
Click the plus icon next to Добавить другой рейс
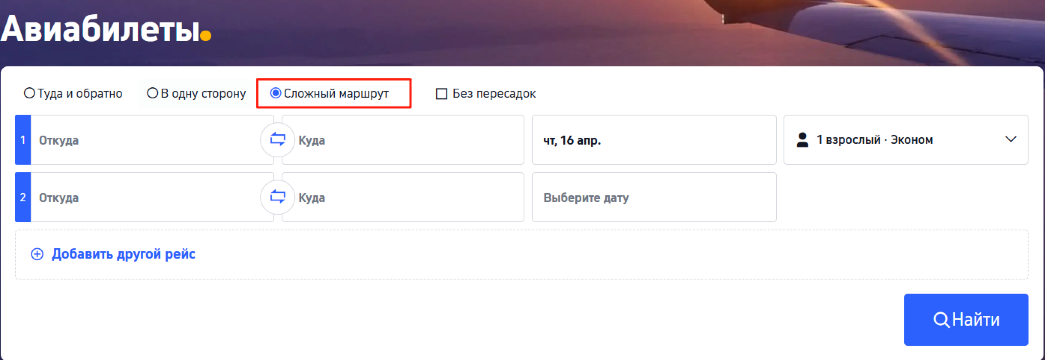pos(37,254)
